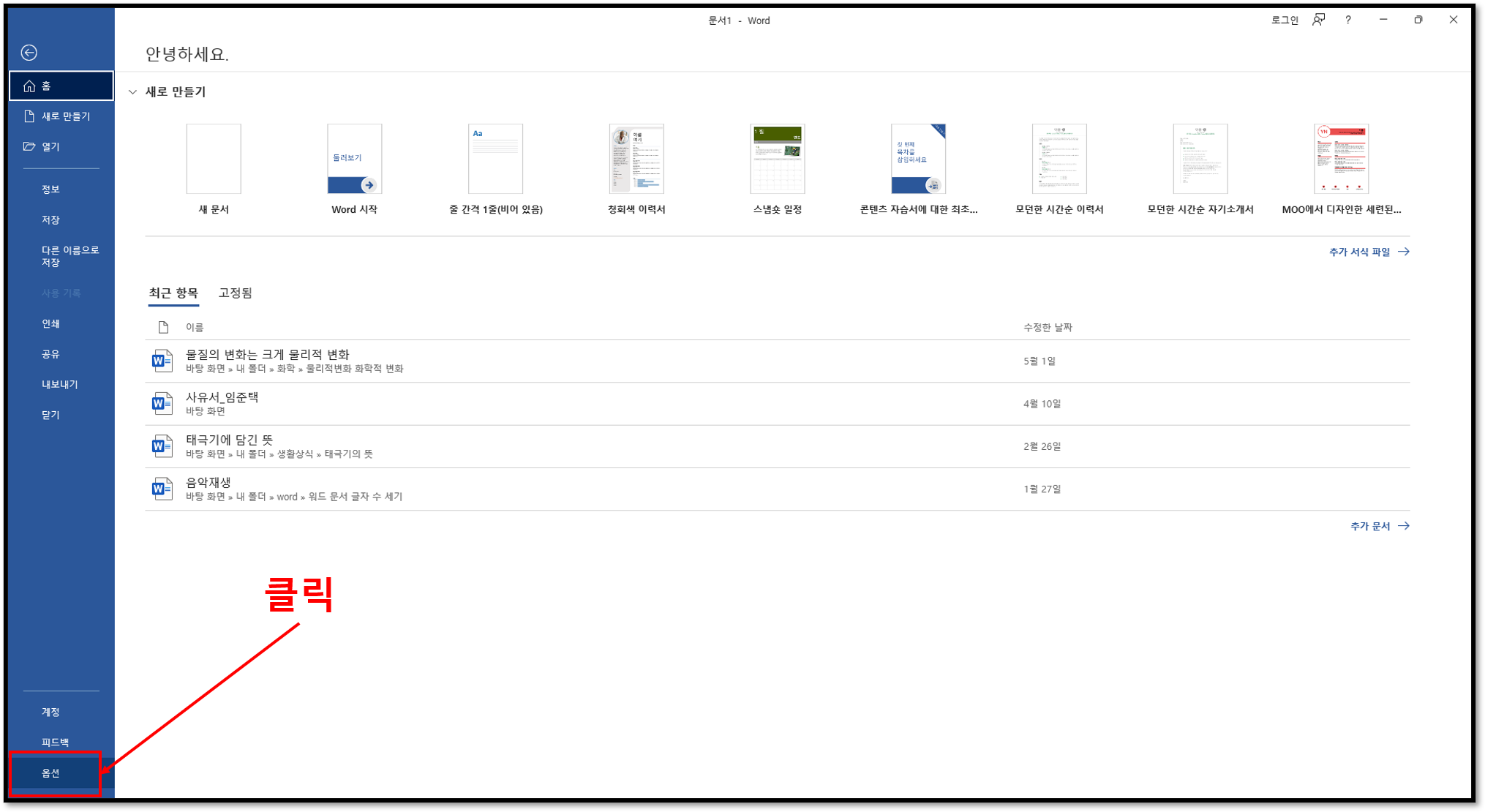Screen dimensions: 1485x812
Task: Switch to the 고정됨 tab
Action: pyautogui.click(x=235, y=293)
